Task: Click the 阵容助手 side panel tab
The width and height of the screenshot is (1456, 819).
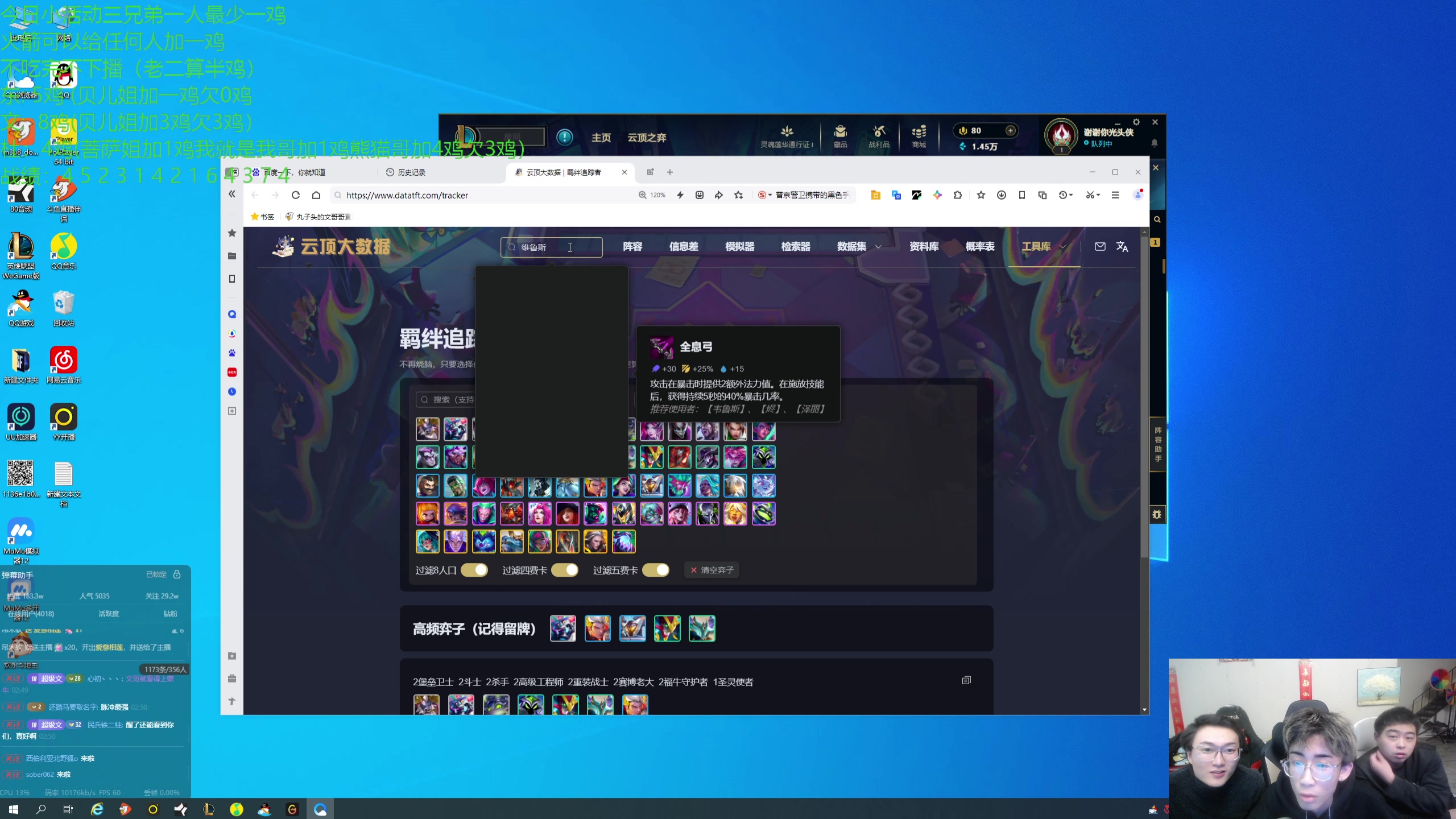Action: click(x=1158, y=444)
